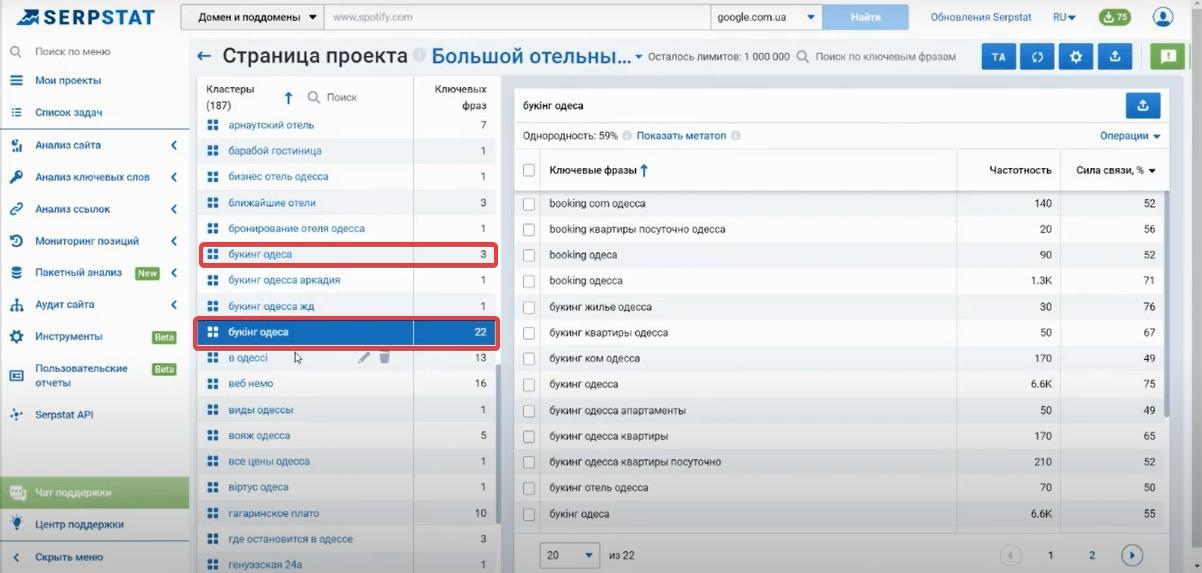This screenshot has height=573, width=1202.
Task: Open the rows per page 20 dropdown
Action: coord(570,554)
